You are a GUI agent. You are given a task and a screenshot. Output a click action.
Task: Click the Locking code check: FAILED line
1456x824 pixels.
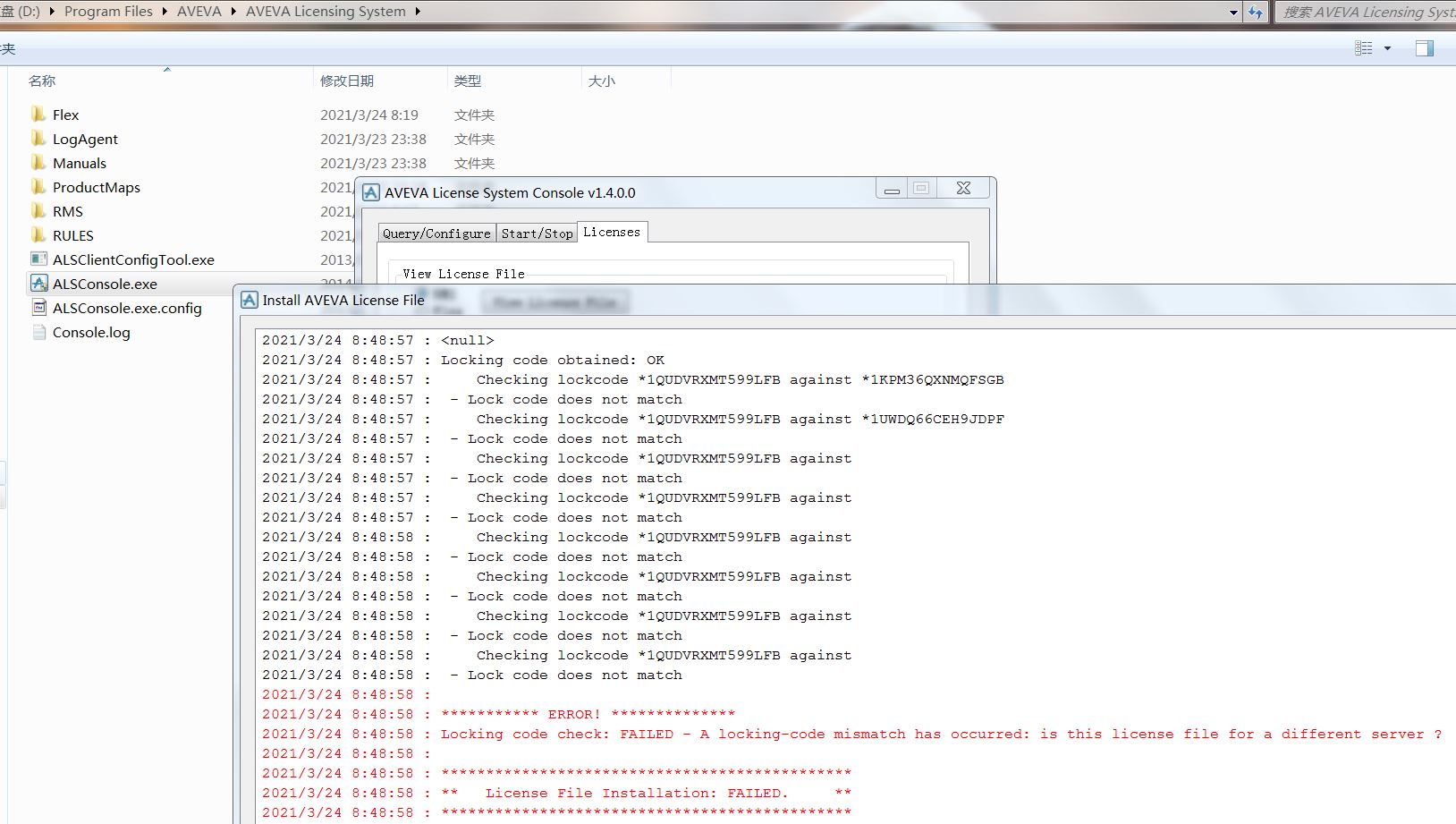coord(851,734)
